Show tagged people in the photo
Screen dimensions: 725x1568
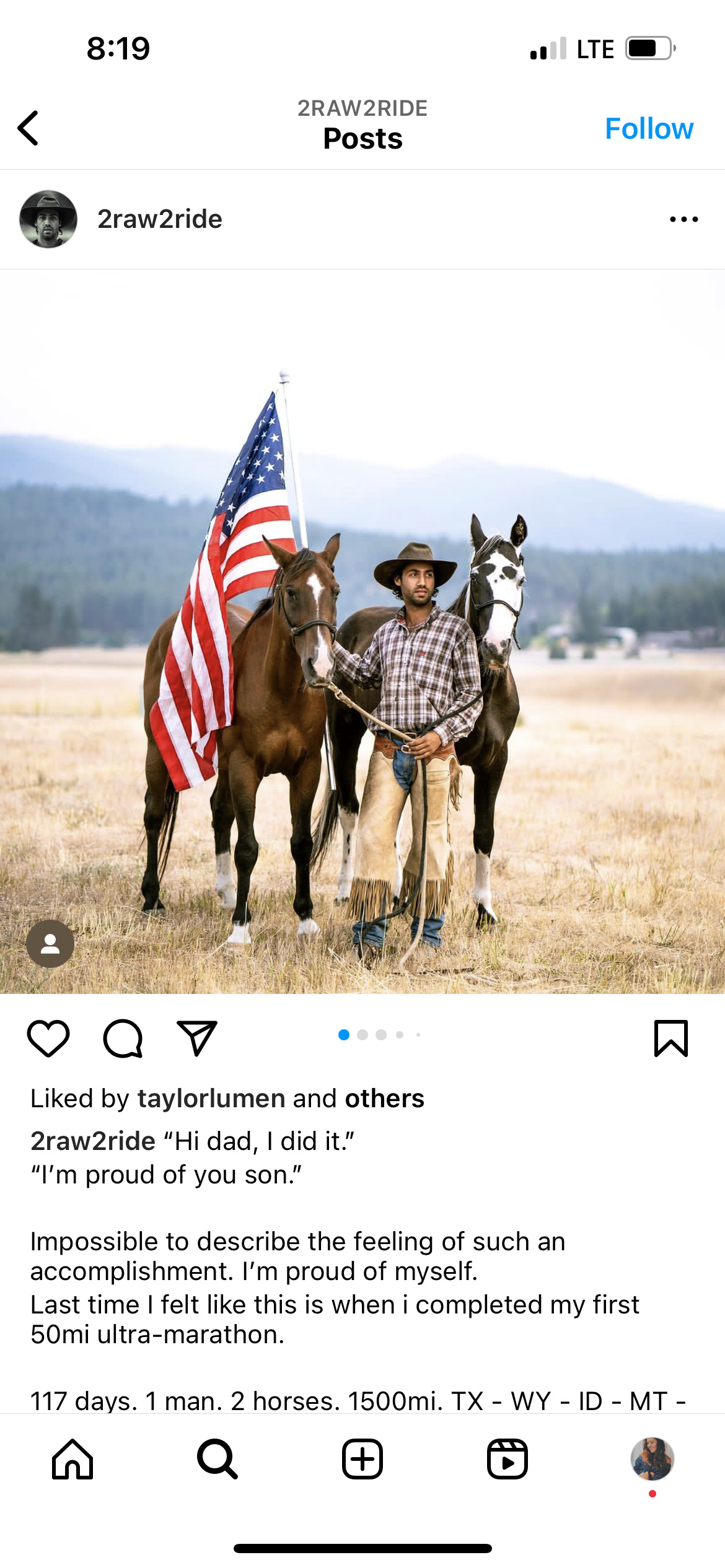[x=50, y=944]
